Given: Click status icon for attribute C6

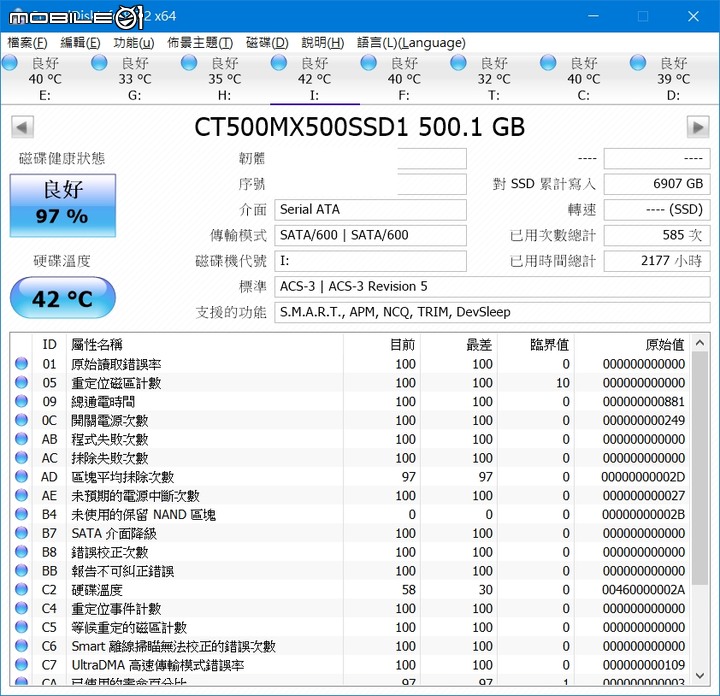Looking at the screenshot, I should (x=21, y=646).
